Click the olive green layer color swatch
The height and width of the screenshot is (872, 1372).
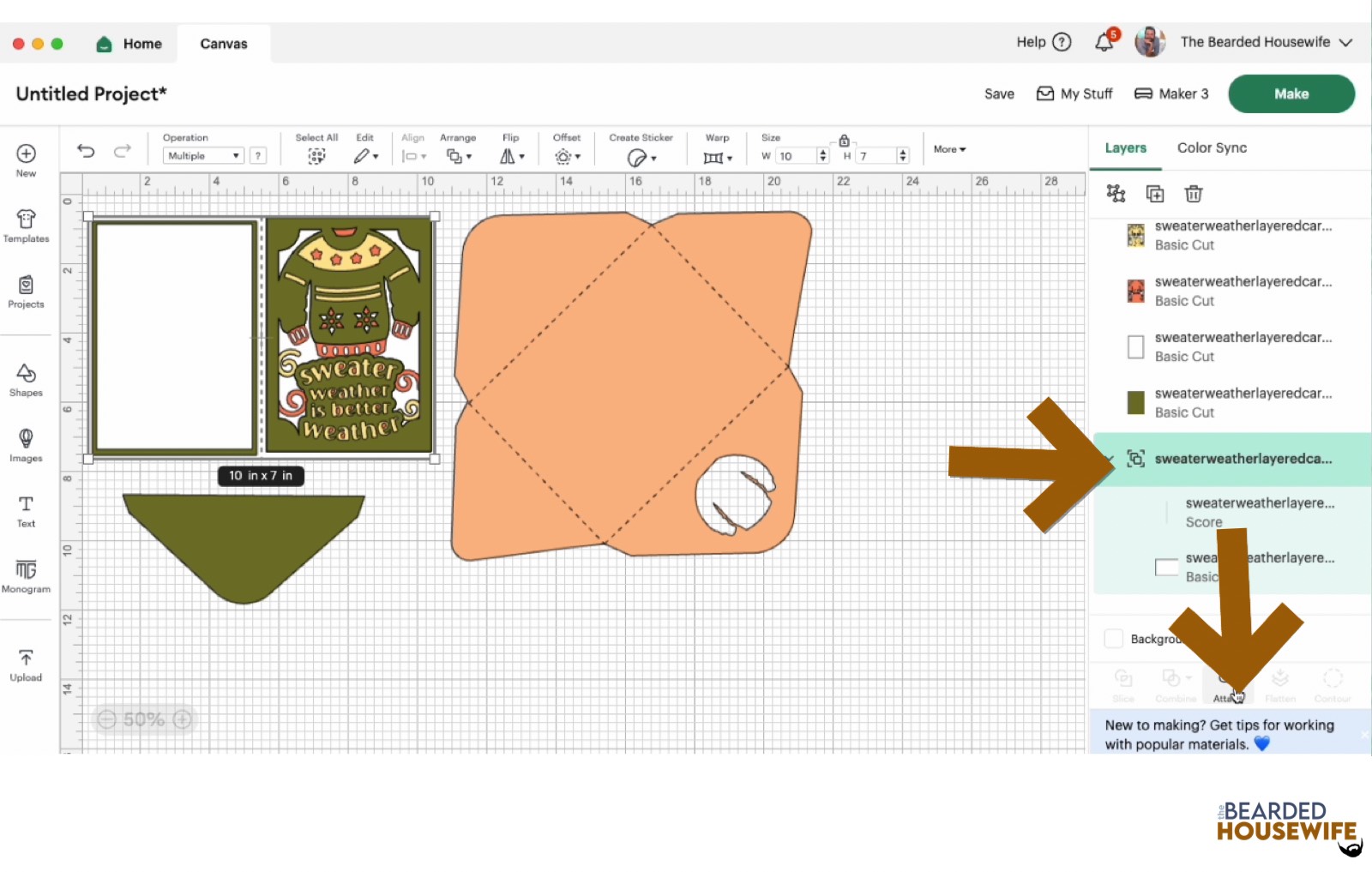(x=1135, y=402)
